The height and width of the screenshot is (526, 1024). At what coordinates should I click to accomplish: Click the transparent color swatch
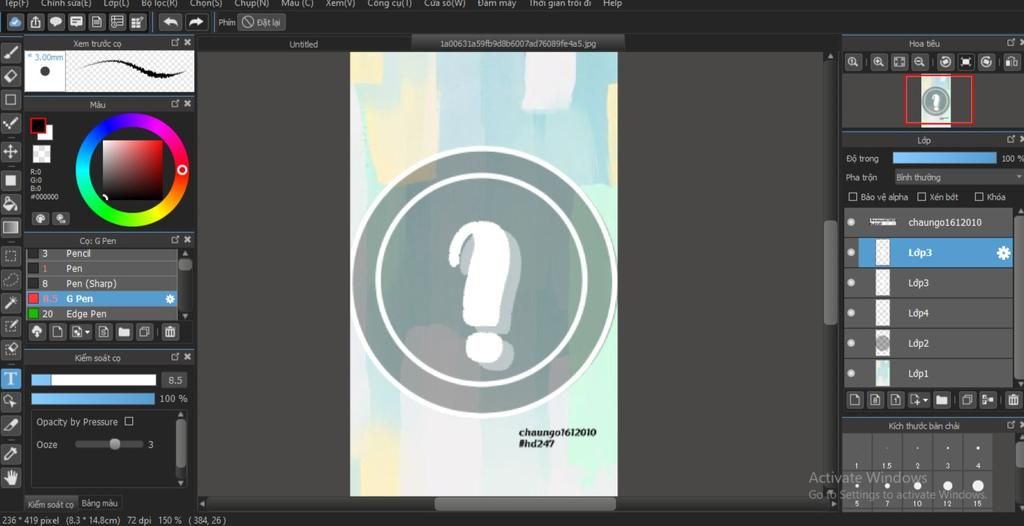(41, 154)
